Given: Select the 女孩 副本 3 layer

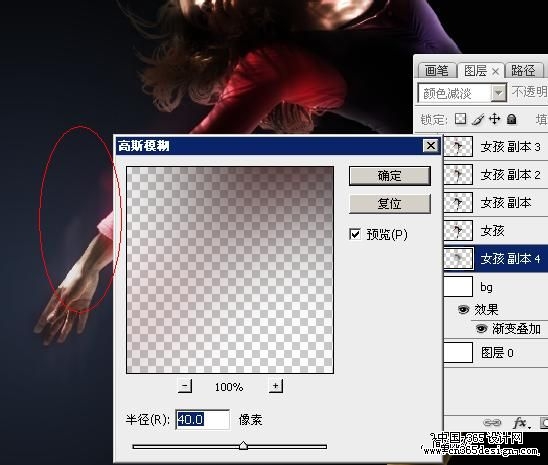Looking at the screenshot, I should [496, 147].
